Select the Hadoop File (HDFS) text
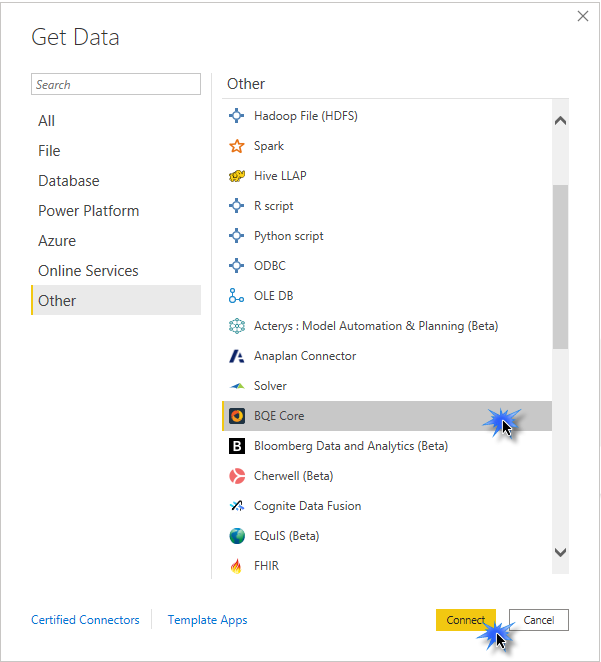The image size is (601, 662). coord(306,116)
